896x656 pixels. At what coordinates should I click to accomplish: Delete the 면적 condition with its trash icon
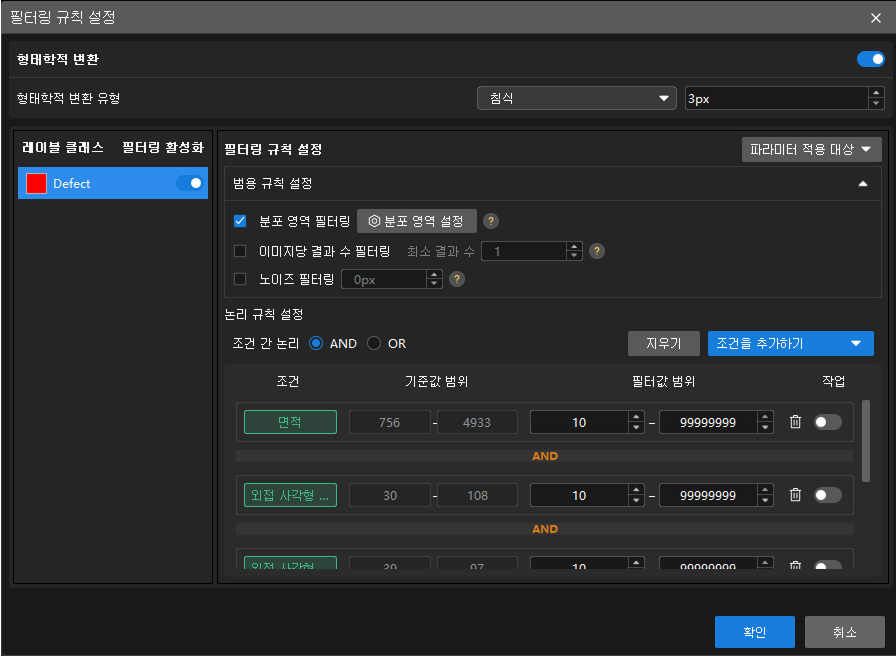click(x=795, y=422)
